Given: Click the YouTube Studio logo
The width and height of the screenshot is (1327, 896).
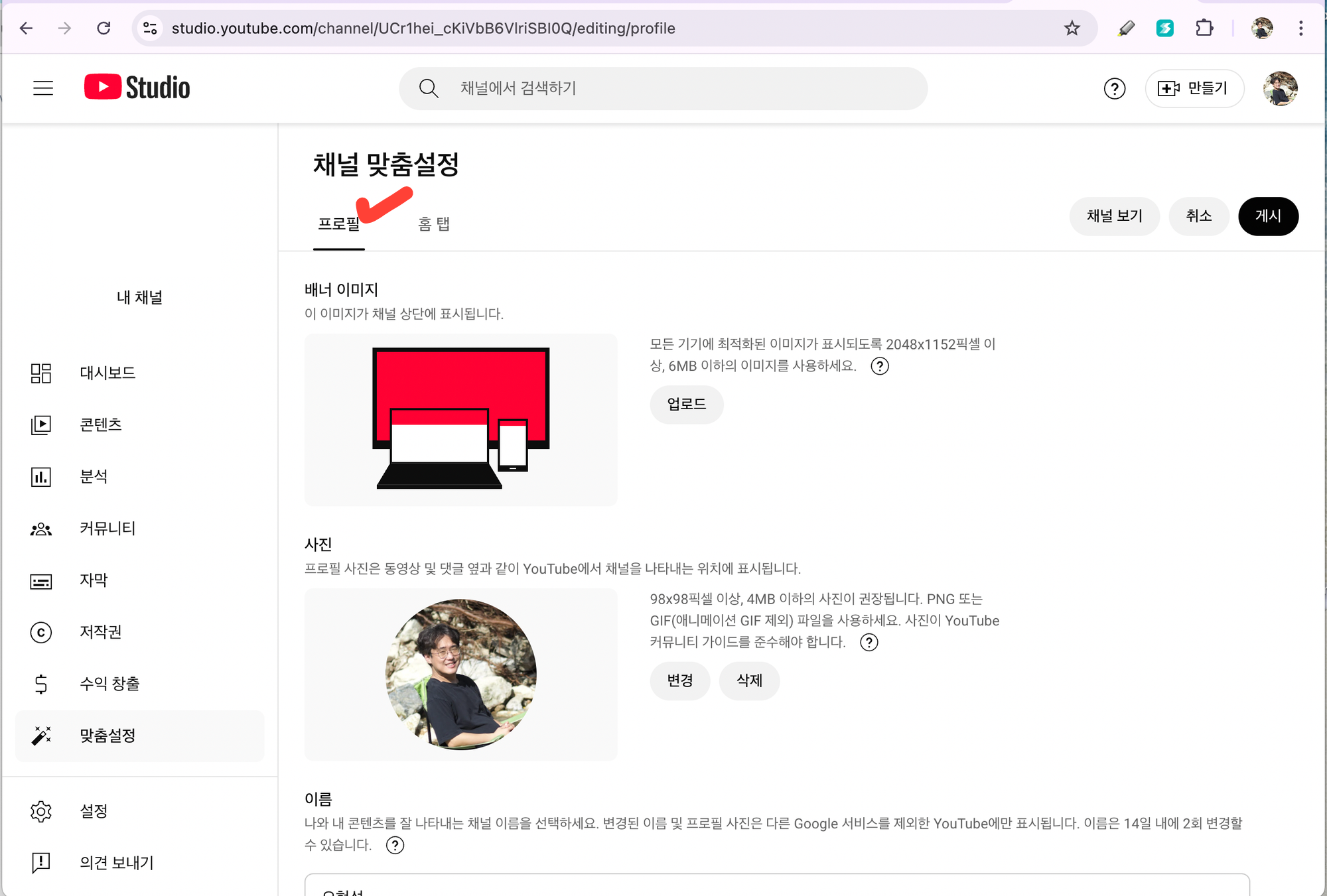Looking at the screenshot, I should coord(137,88).
